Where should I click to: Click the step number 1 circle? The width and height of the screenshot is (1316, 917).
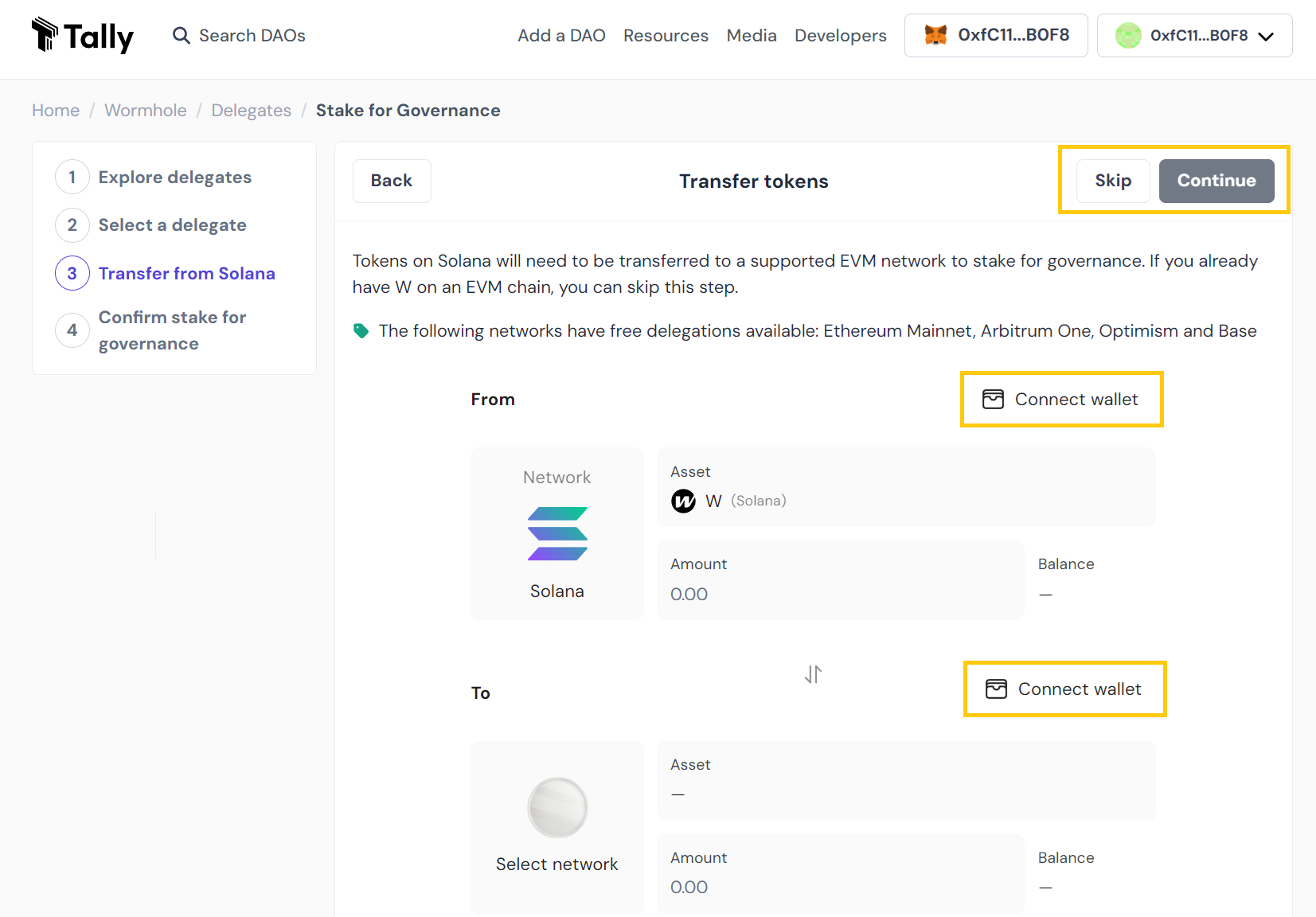click(72, 177)
